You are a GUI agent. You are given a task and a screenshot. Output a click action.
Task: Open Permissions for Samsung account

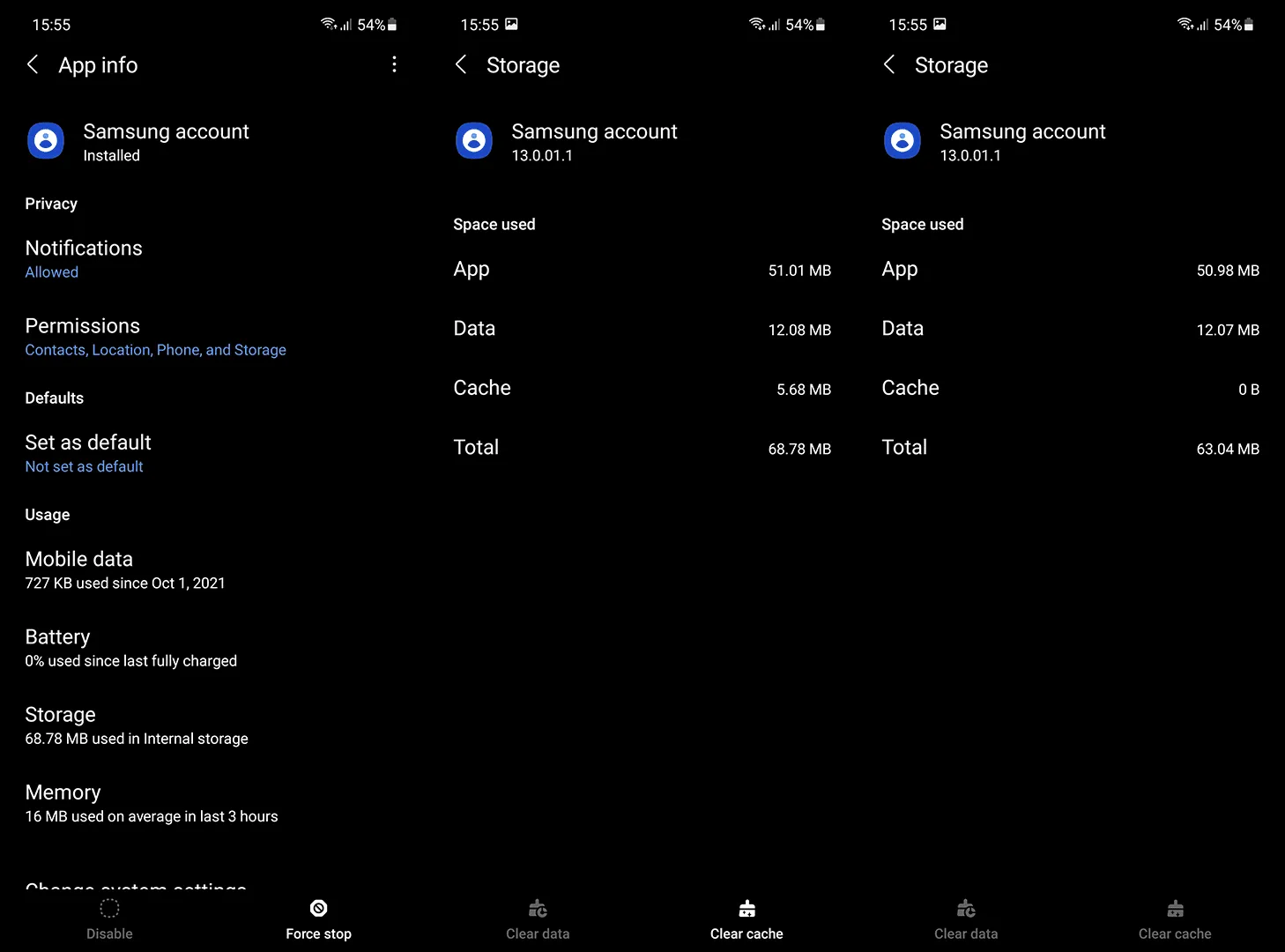(x=214, y=337)
